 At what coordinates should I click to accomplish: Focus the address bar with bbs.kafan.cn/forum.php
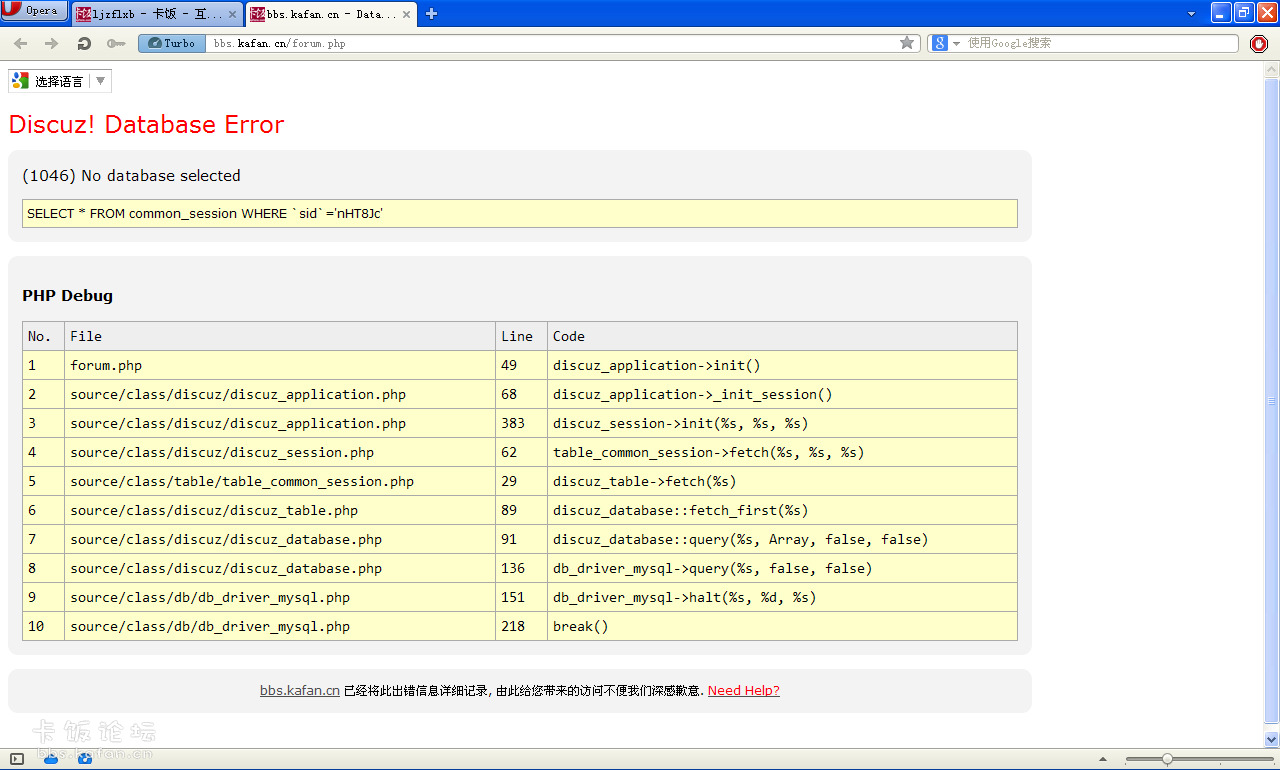(x=552, y=43)
